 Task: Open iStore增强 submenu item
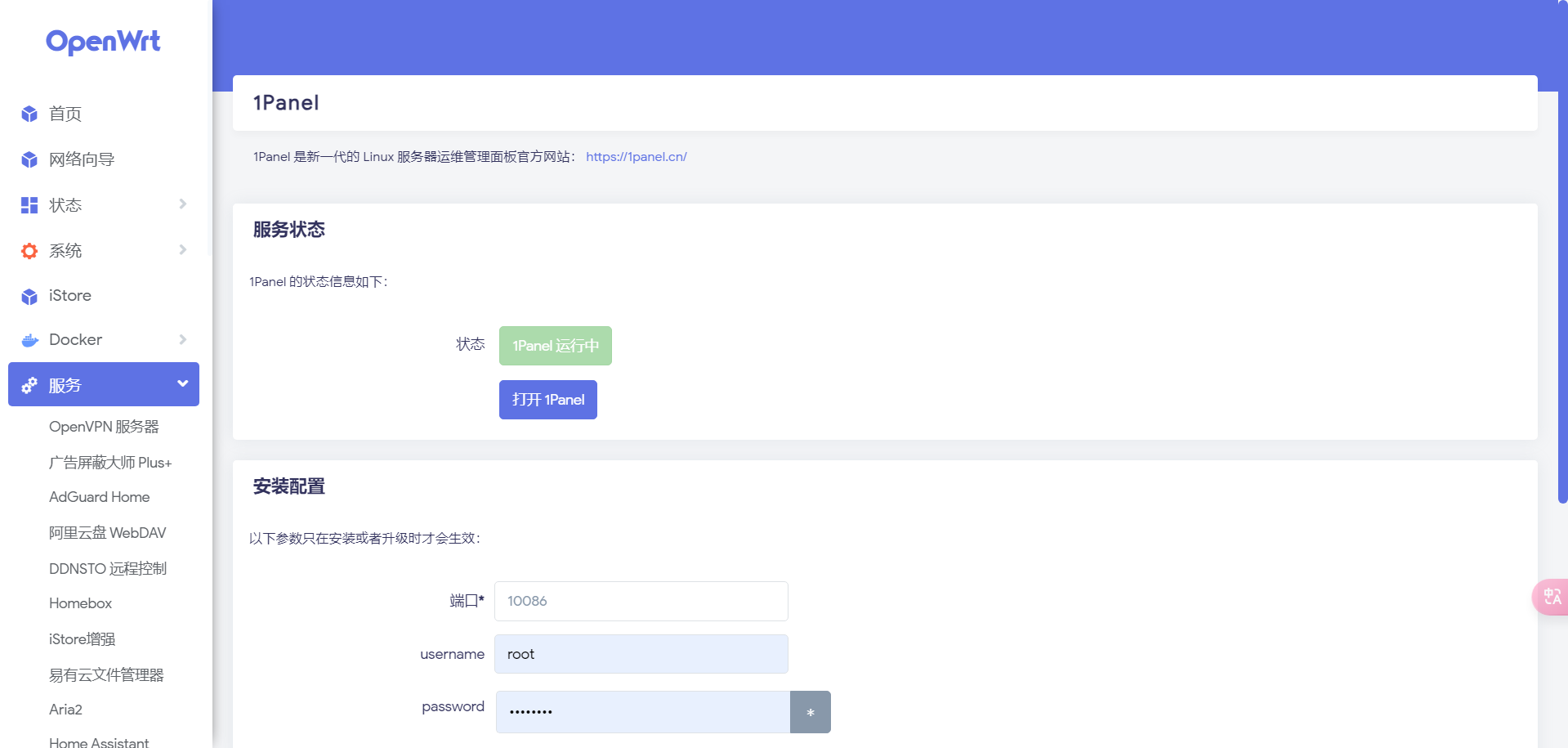(x=82, y=639)
